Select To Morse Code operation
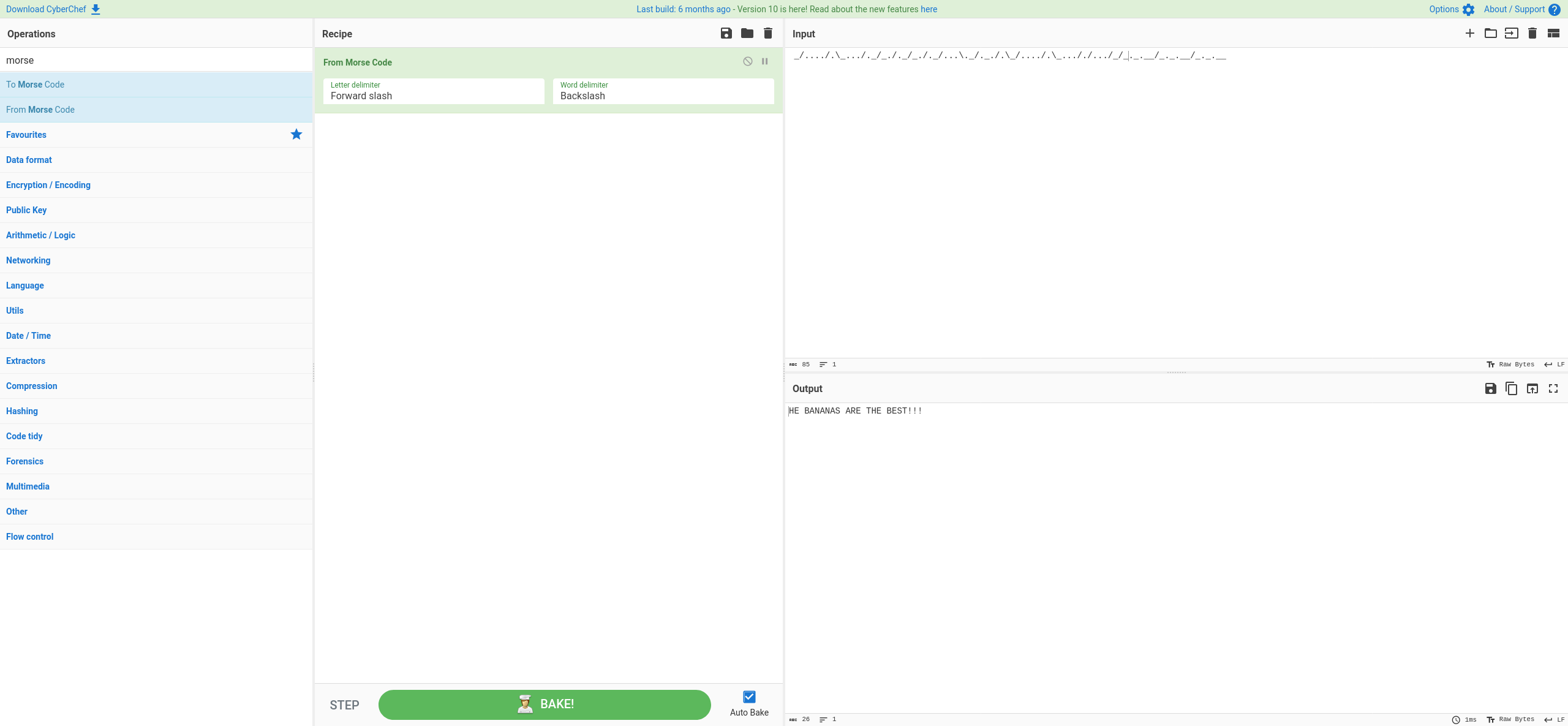Viewport: 1568px width, 726px height. click(35, 85)
